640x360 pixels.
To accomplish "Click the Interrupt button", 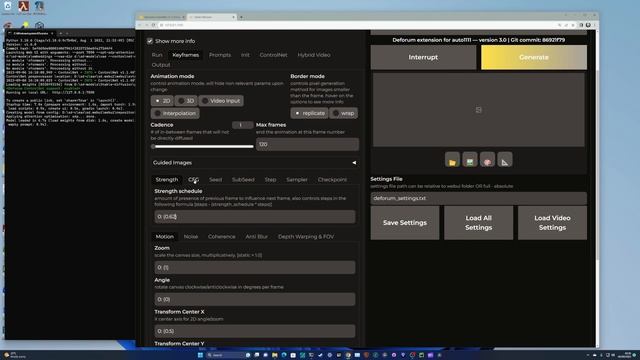I will click(x=423, y=57).
